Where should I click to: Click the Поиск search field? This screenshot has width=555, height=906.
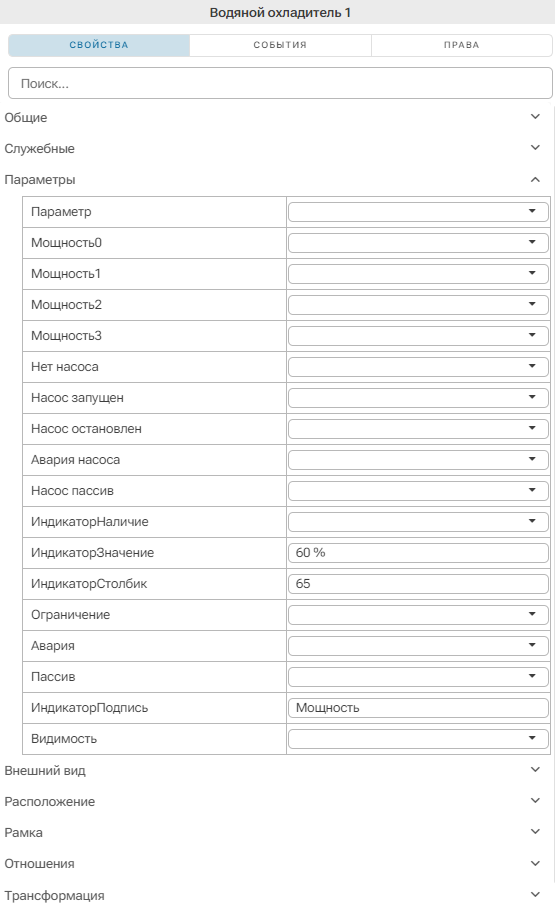[280, 83]
